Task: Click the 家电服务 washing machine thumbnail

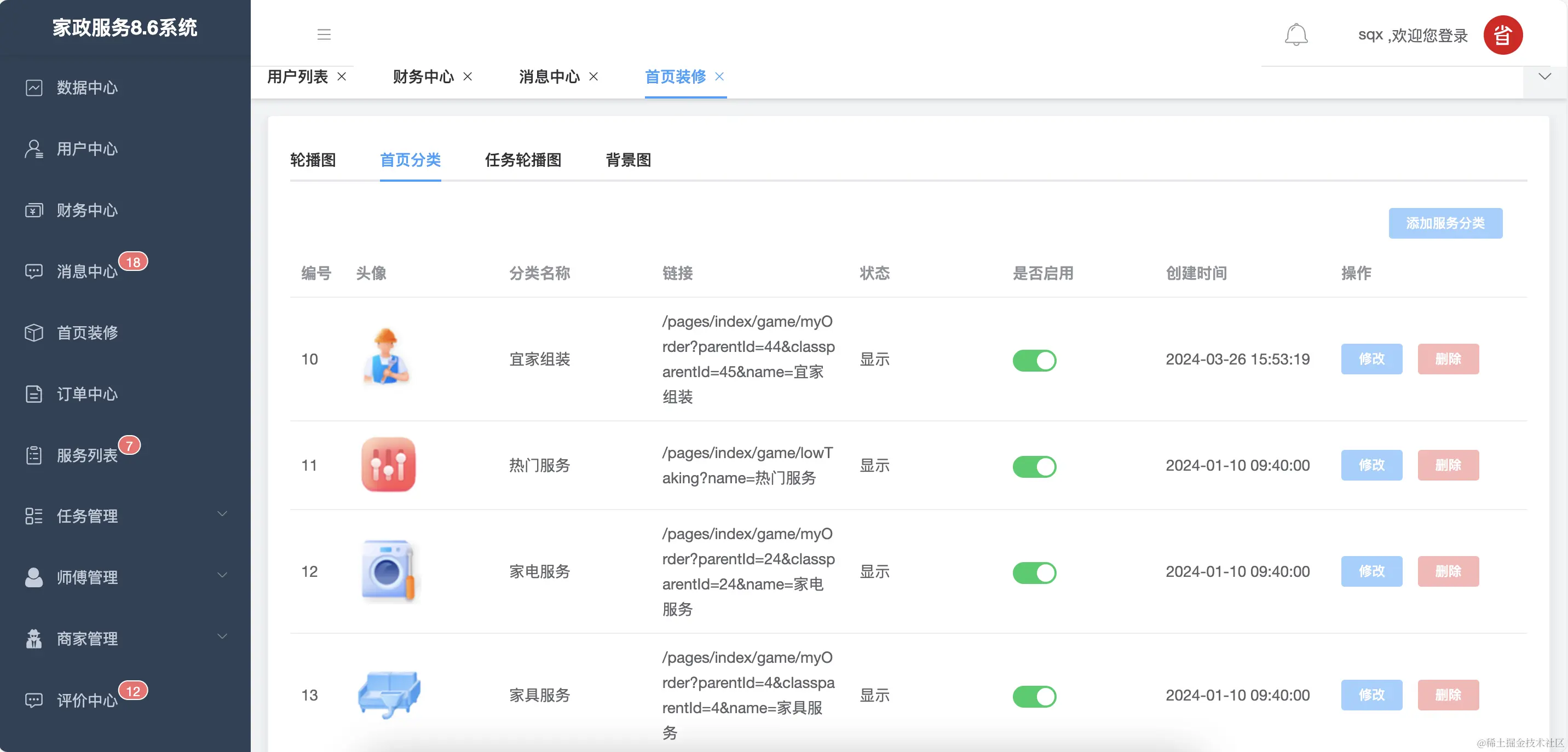Action: point(388,571)
